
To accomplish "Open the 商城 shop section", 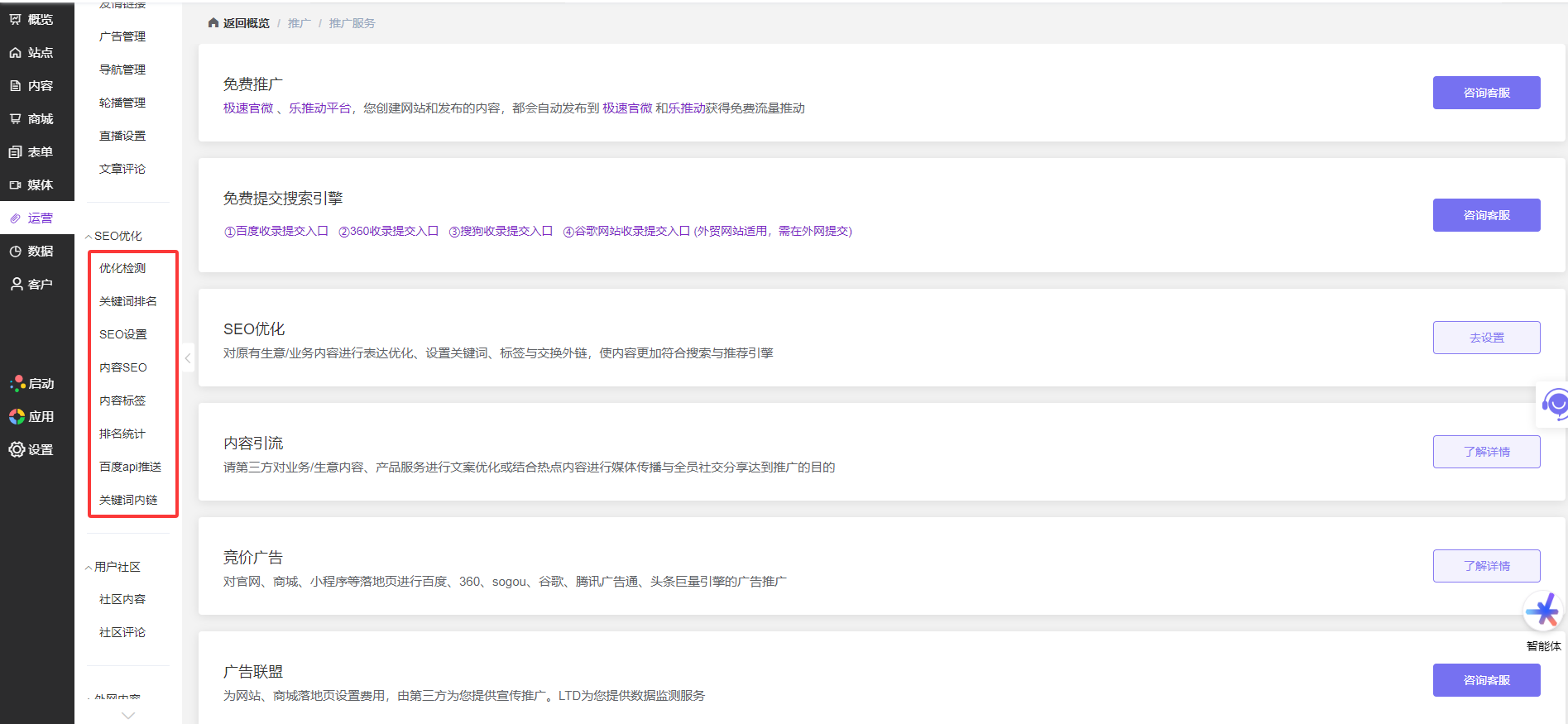I will pos(31,118).
